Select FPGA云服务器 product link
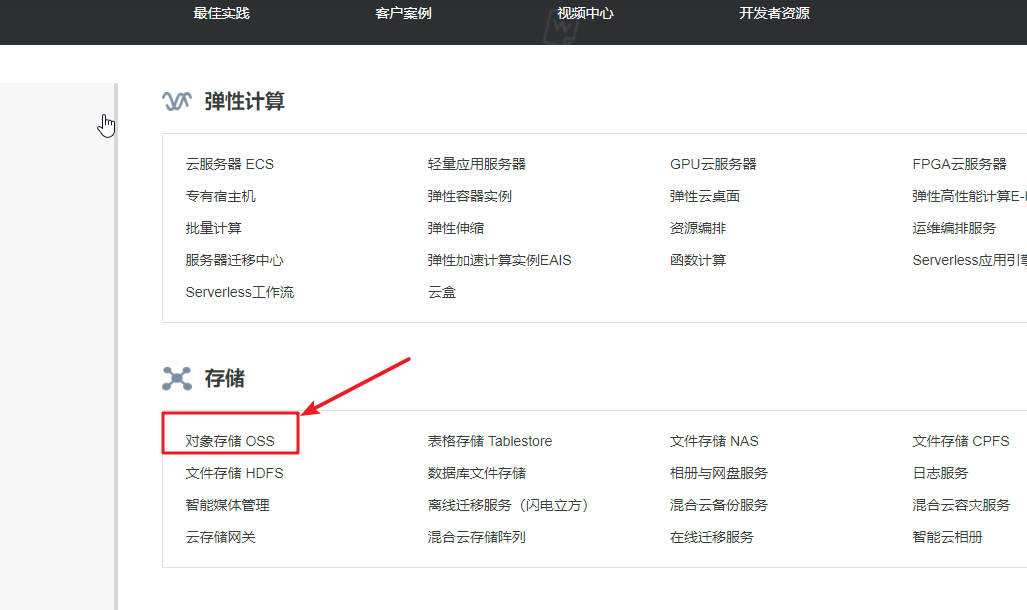This screenshot has height=610, width=1027. coord(960,164)
